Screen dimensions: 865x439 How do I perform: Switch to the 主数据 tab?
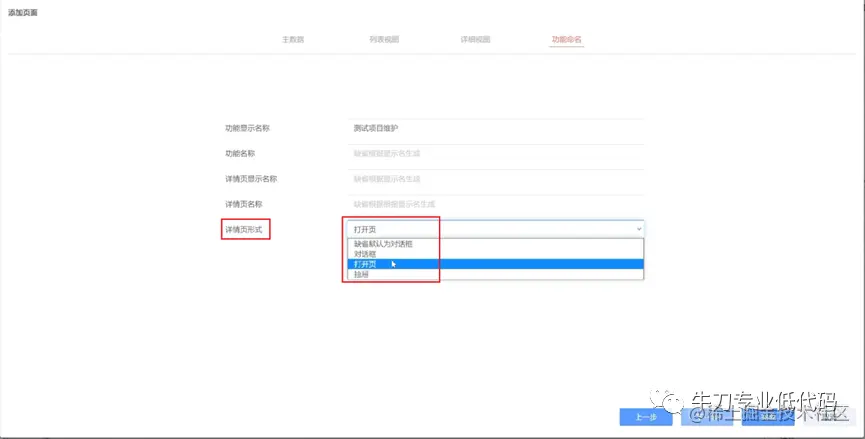[x=293, y=40]
